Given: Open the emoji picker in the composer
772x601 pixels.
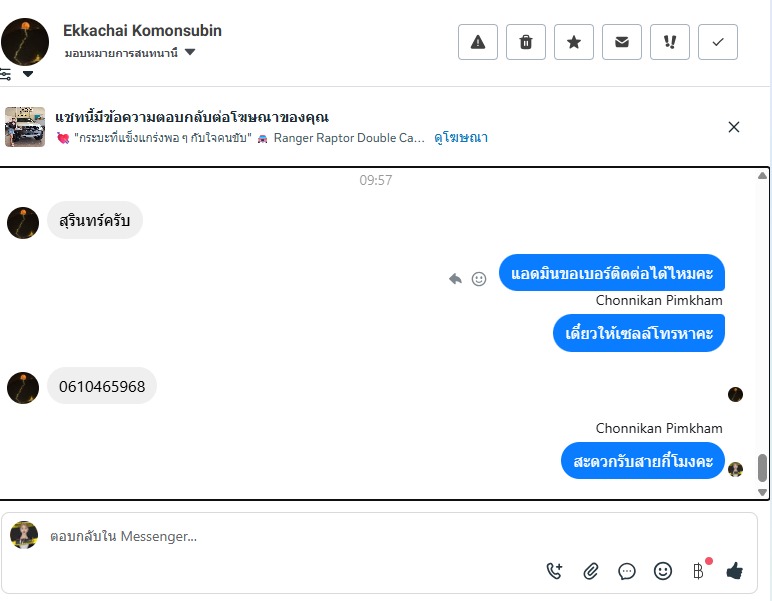Looking at the screenshot, I should click(x=663, y=571).
